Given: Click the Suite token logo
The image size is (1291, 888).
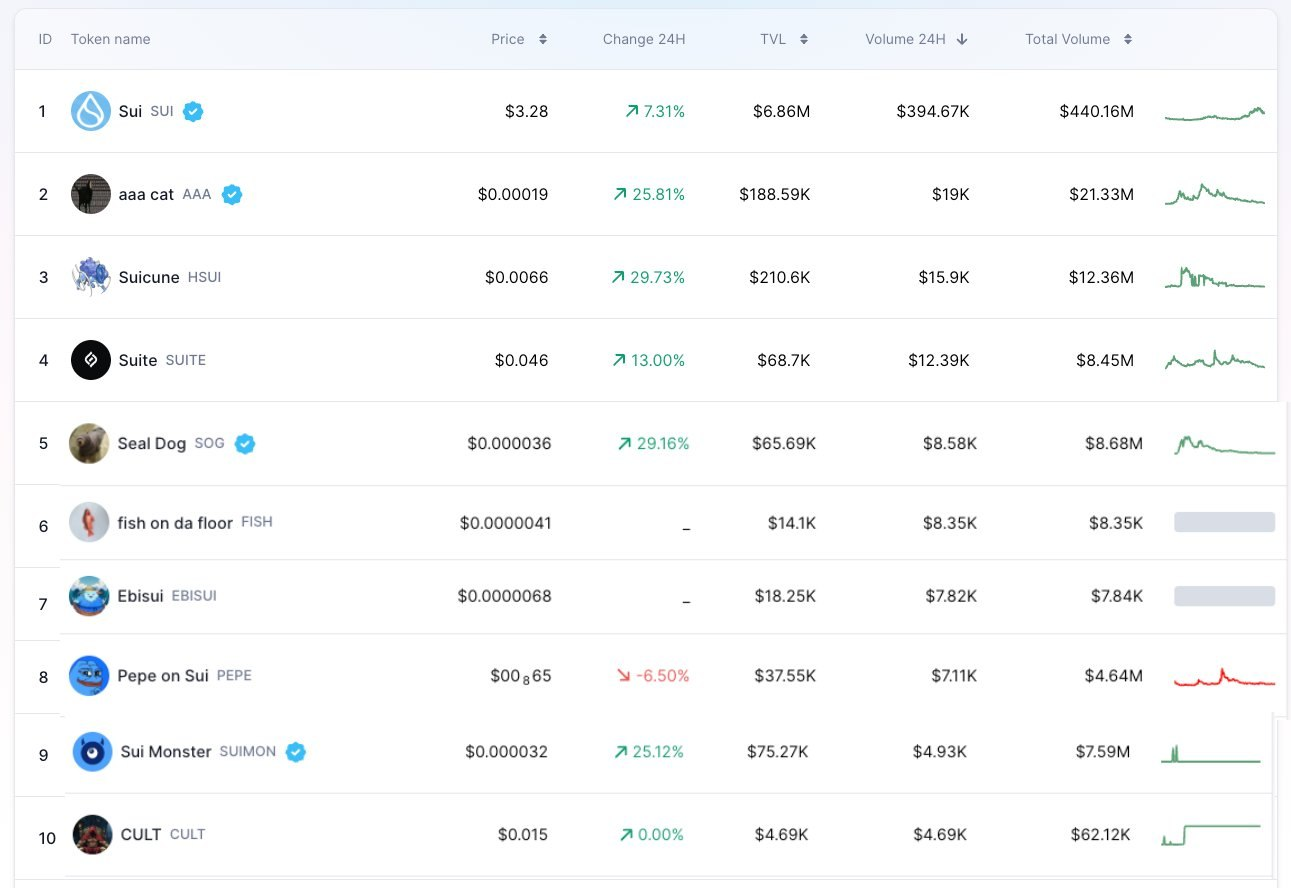Looking at the screenshot, I should (x=91, y=360).
